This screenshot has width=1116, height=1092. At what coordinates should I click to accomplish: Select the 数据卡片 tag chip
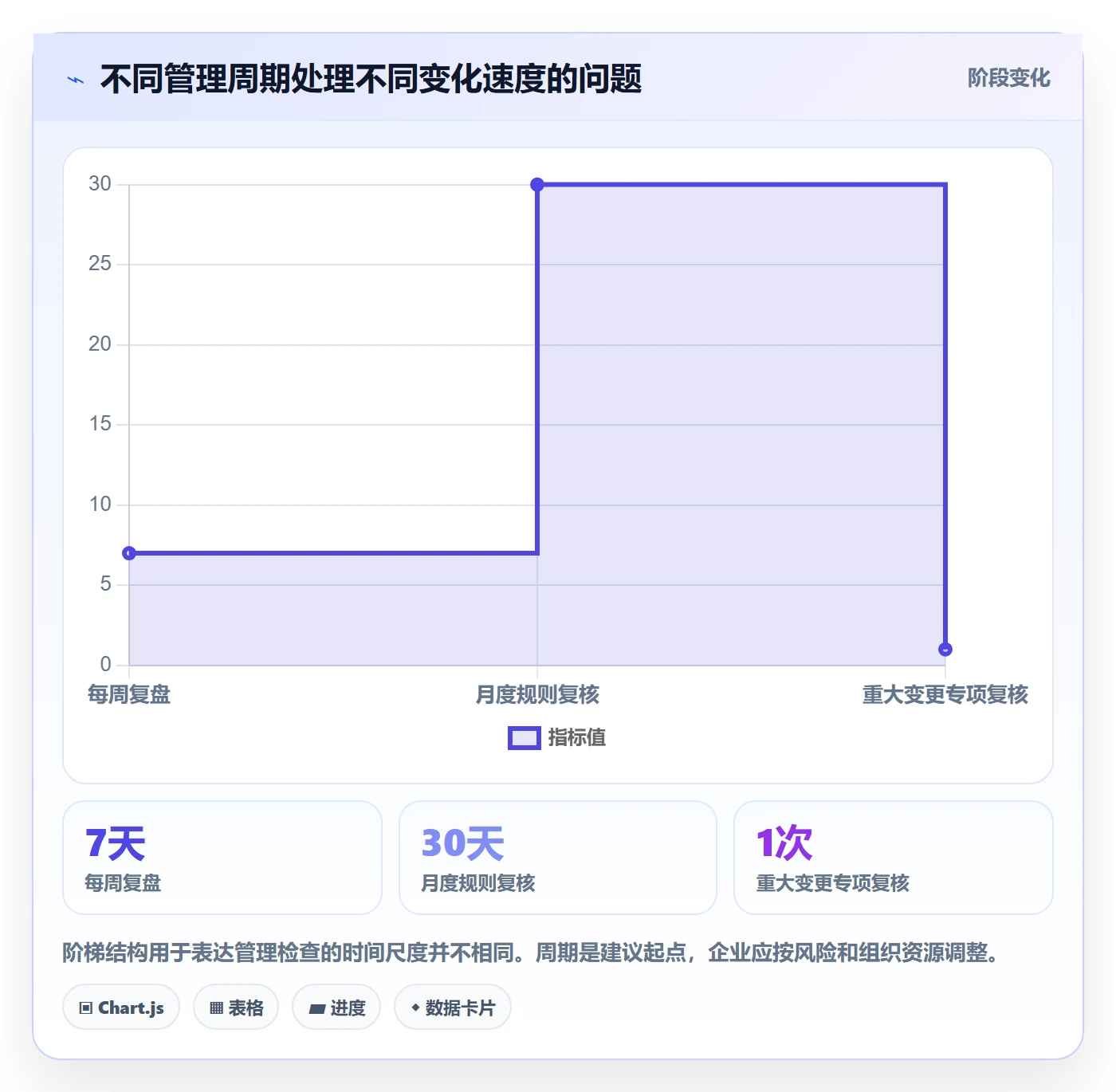pyautogui.click(x=453, y=1008)
